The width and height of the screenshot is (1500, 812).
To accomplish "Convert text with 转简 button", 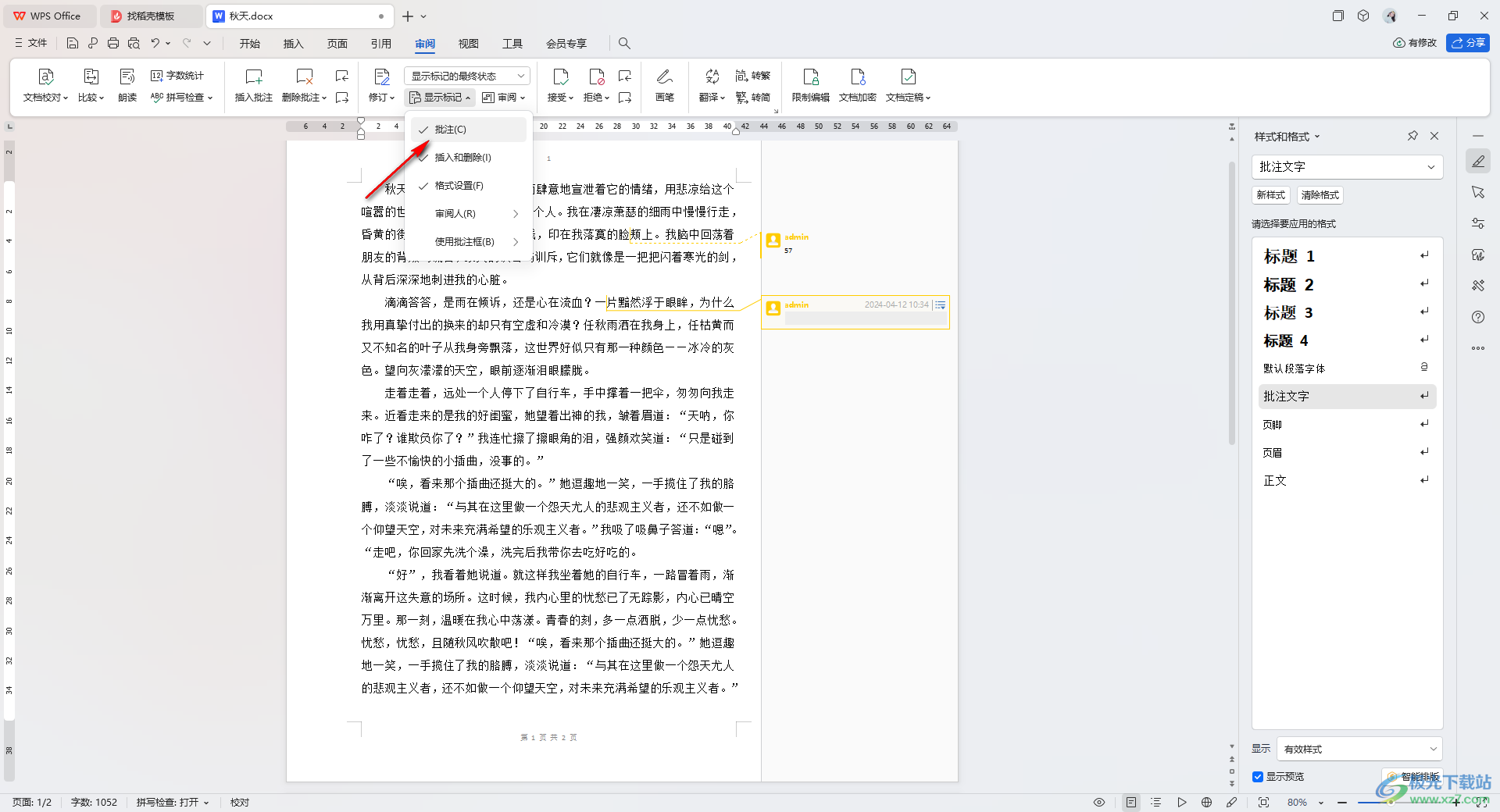I will point(753,98).
